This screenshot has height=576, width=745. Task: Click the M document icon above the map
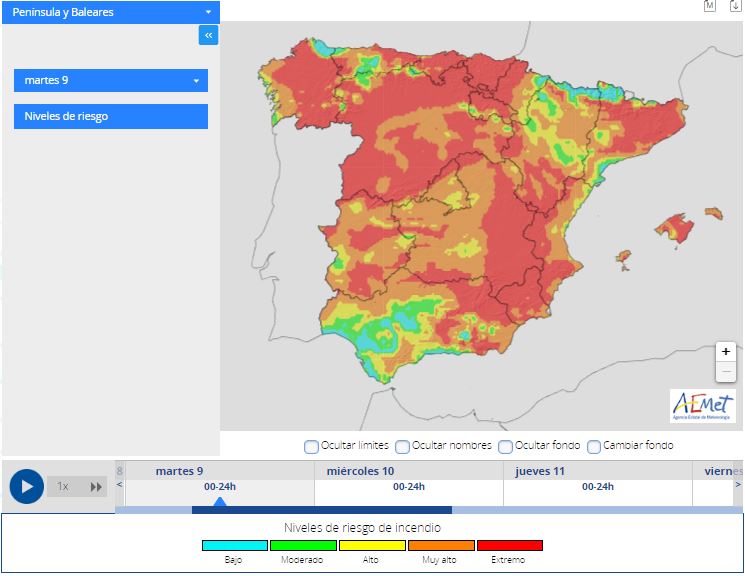click(710, 6)
